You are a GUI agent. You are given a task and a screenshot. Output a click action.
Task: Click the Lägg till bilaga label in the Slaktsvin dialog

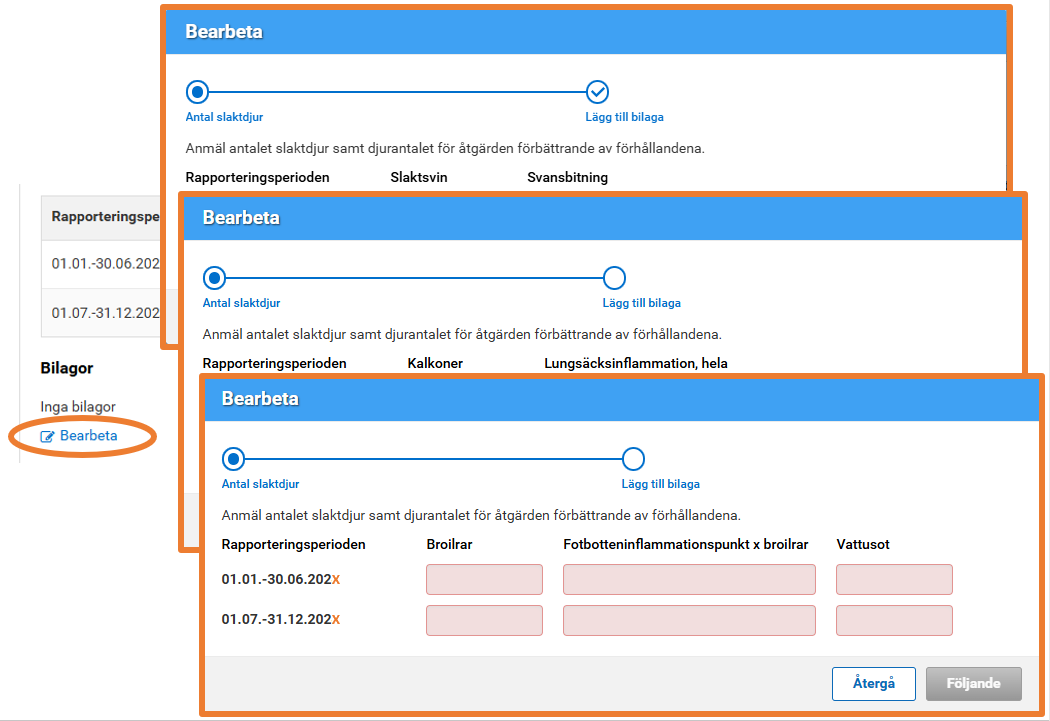[624, 117]
